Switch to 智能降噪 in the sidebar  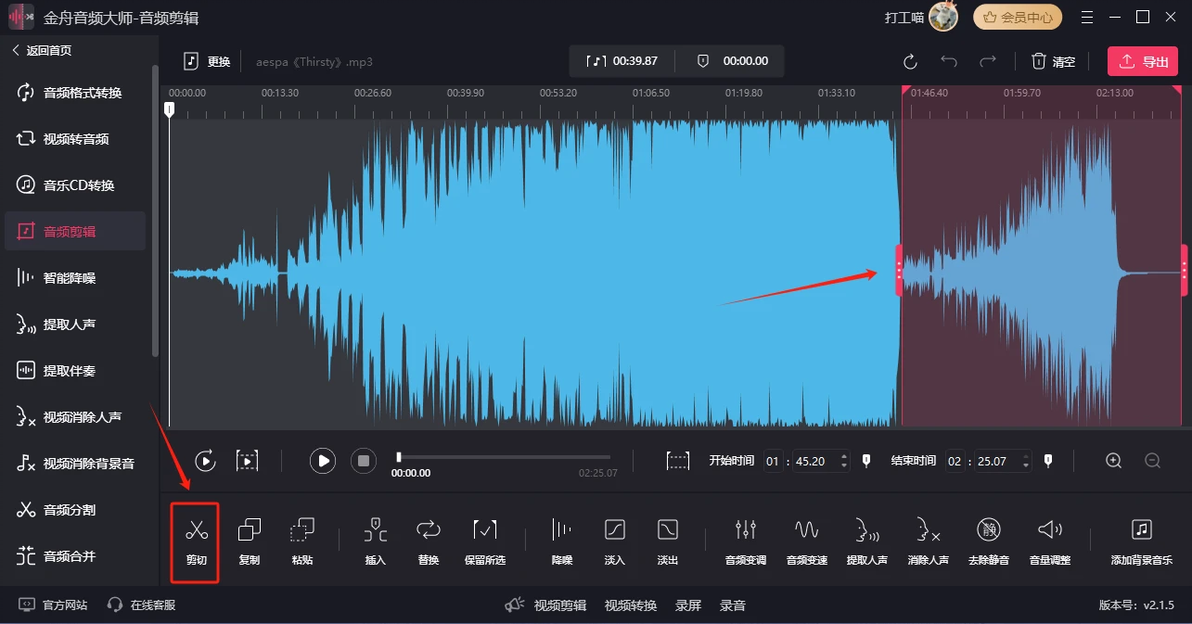[x=69, y=278]
